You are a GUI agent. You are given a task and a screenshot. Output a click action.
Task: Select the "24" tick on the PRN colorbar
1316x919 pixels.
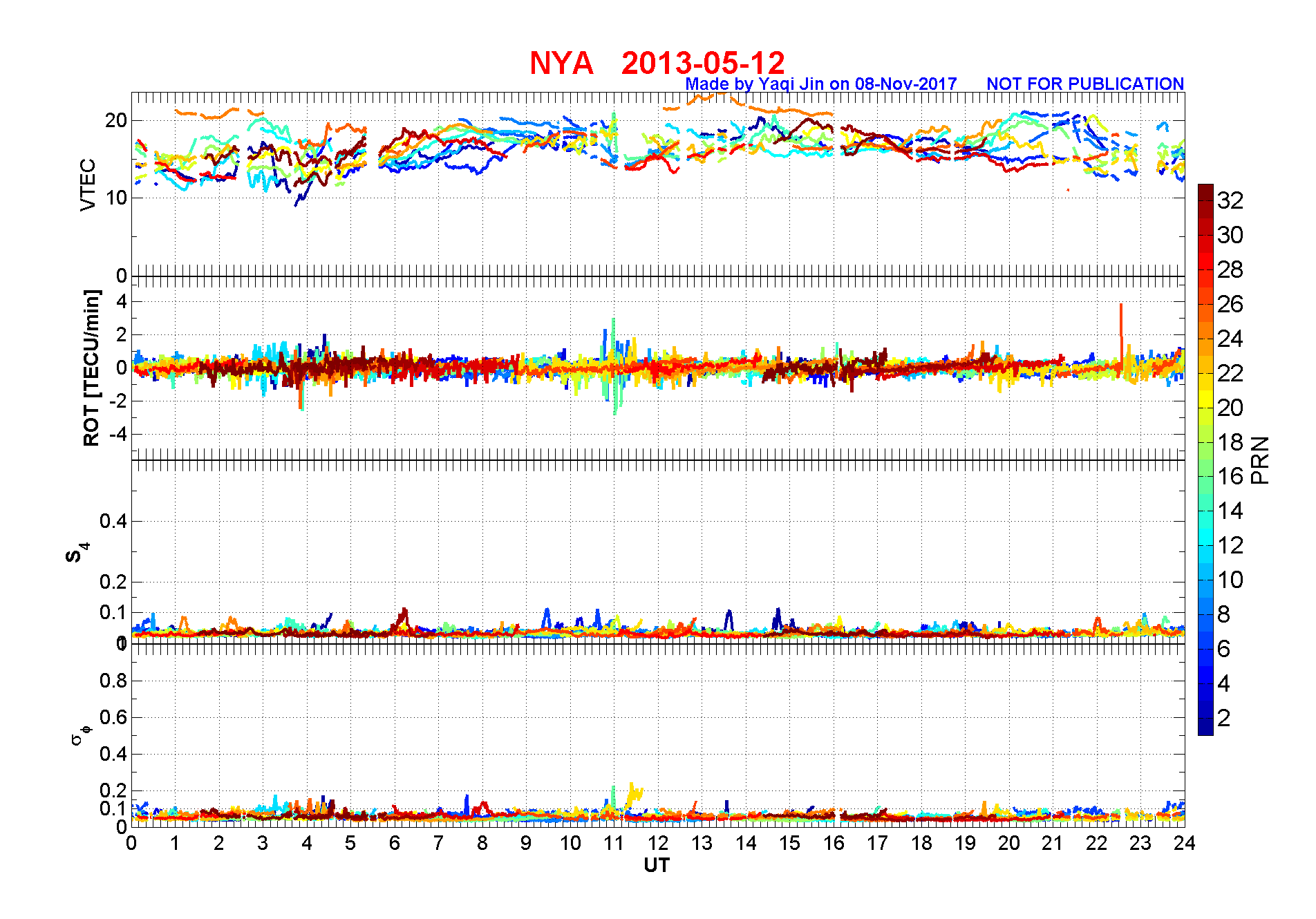point(1230,339)
